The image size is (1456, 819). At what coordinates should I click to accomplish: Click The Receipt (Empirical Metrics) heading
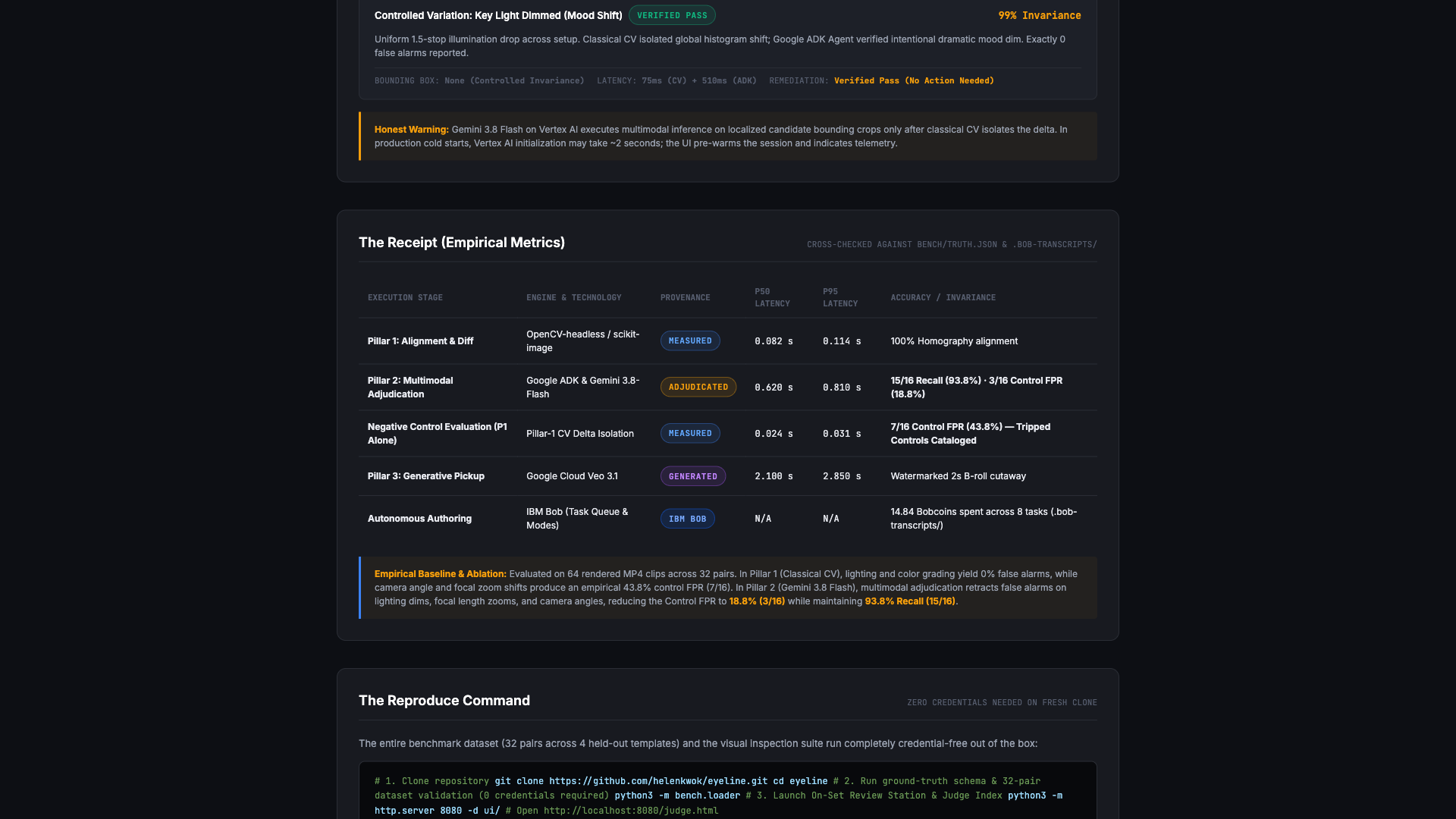click(x=462, y=243)
